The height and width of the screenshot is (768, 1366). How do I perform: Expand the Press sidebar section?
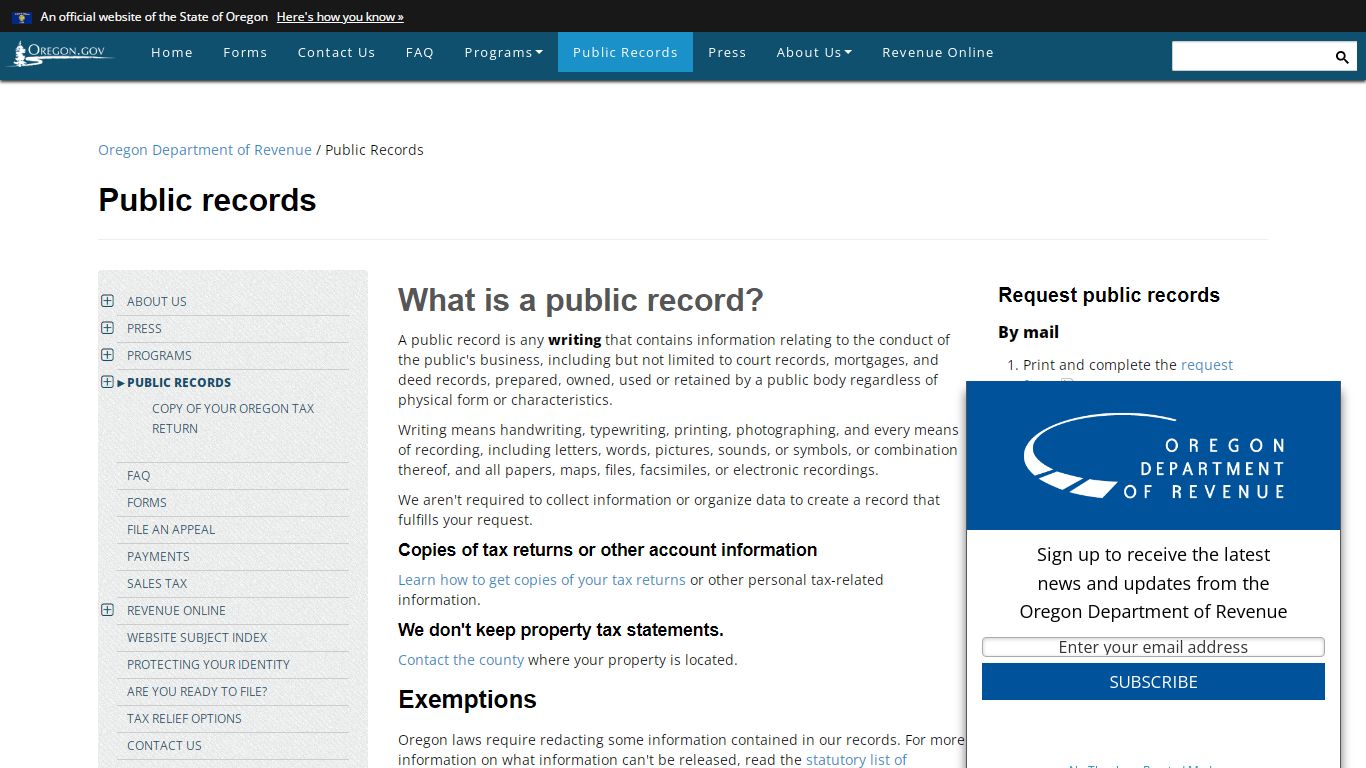pyautogui.click(x=107, y=328)
